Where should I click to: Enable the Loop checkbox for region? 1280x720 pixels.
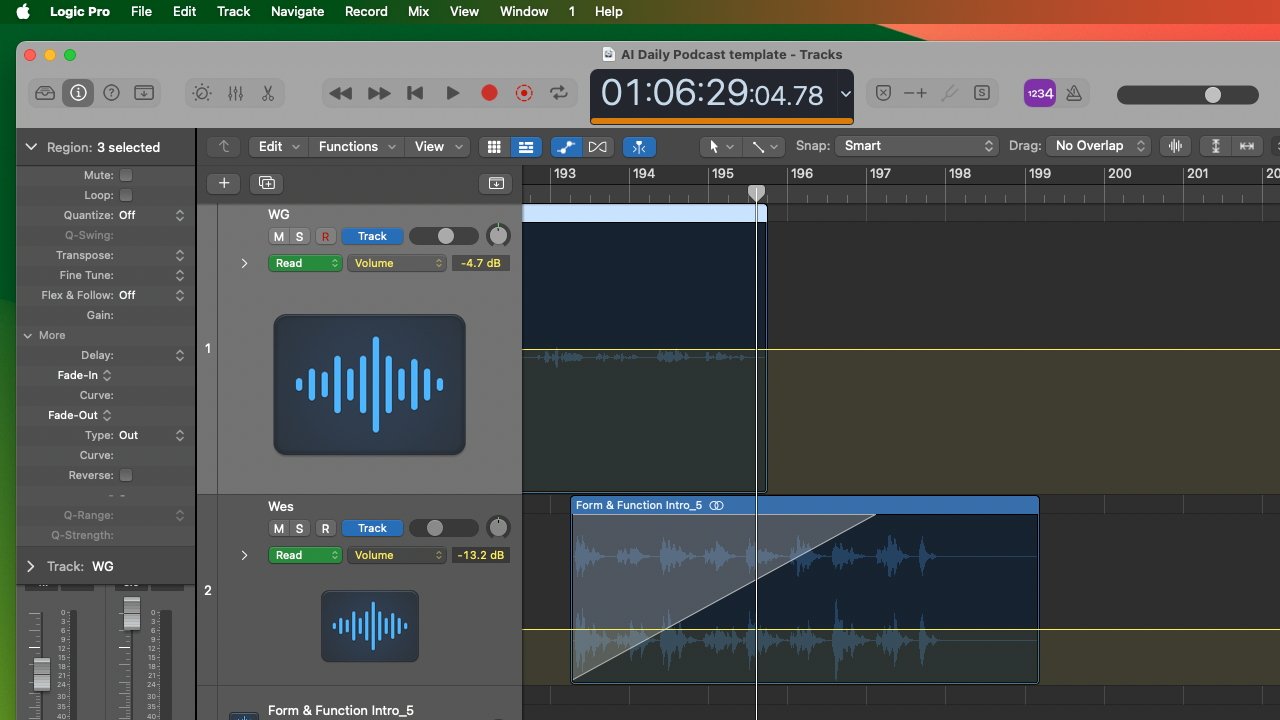[x=126, y=195]
